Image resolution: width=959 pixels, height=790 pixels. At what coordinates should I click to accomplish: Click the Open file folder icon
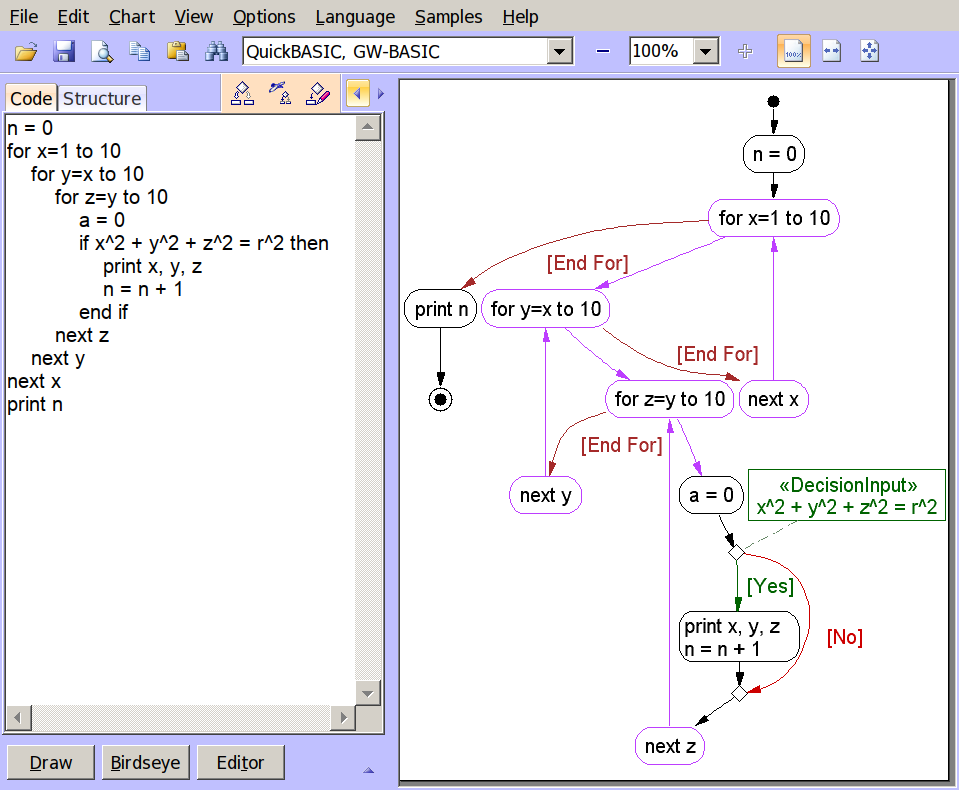tap(26, 52)
